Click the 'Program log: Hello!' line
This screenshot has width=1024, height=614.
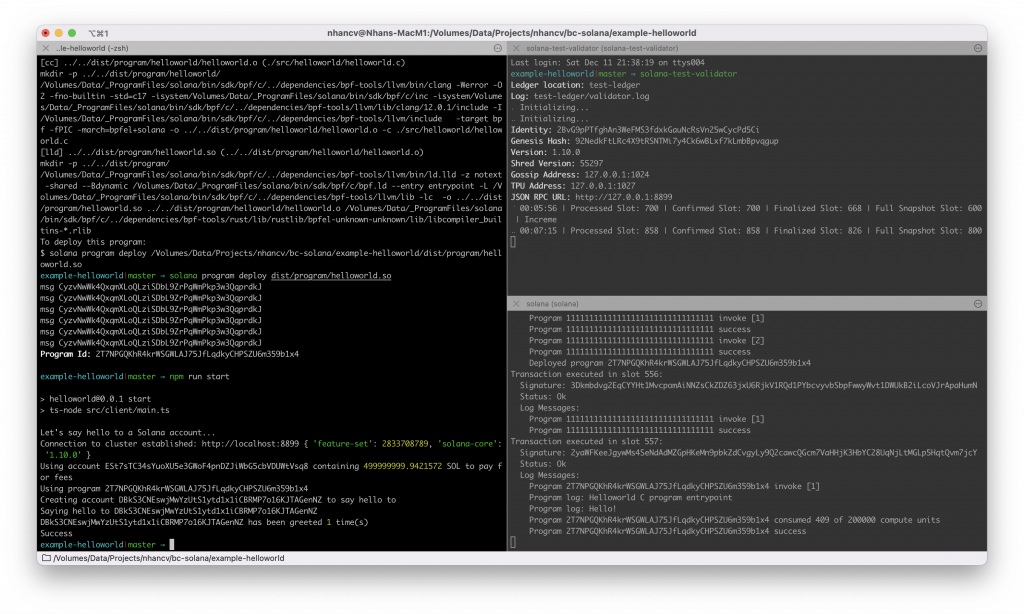pyautogui.click(x=573, y=509)
